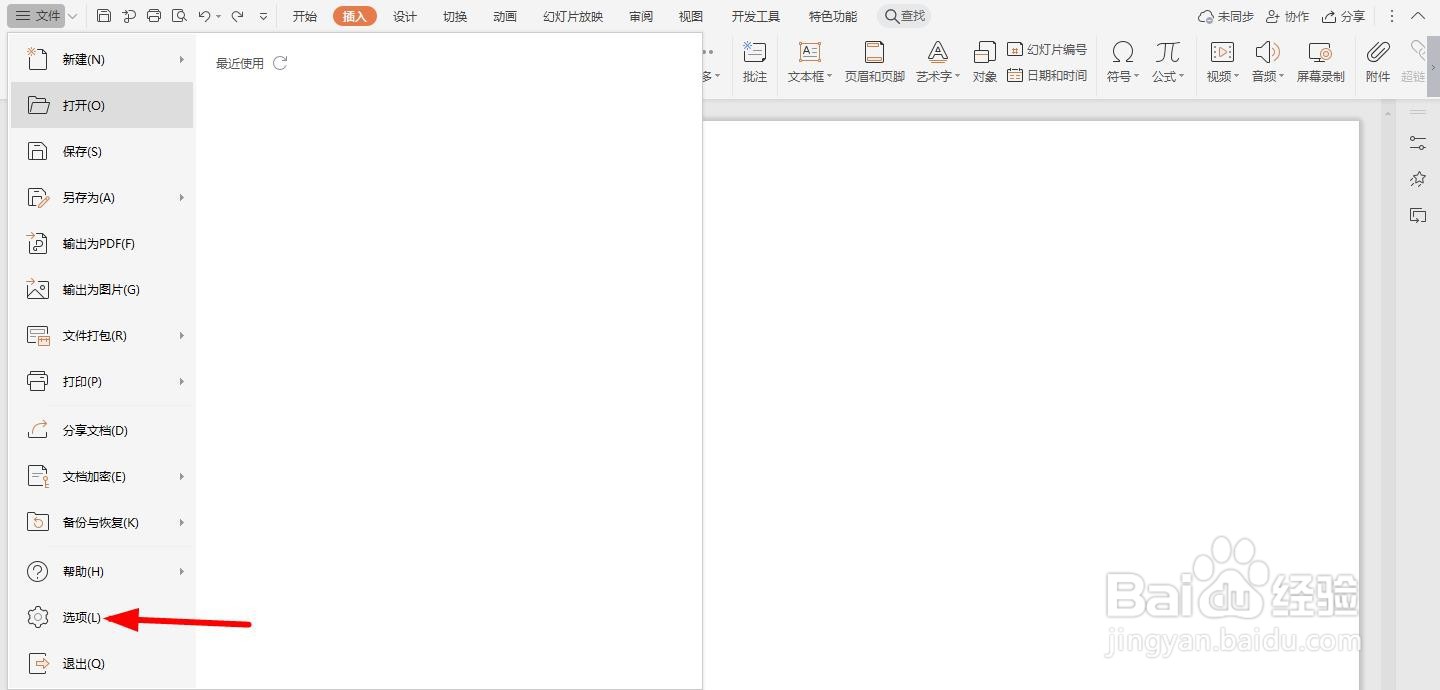This screenshot has width=1440, height=690.
Task: Expand the arrow beside 文件 menu
Action: tap(72, 16)
